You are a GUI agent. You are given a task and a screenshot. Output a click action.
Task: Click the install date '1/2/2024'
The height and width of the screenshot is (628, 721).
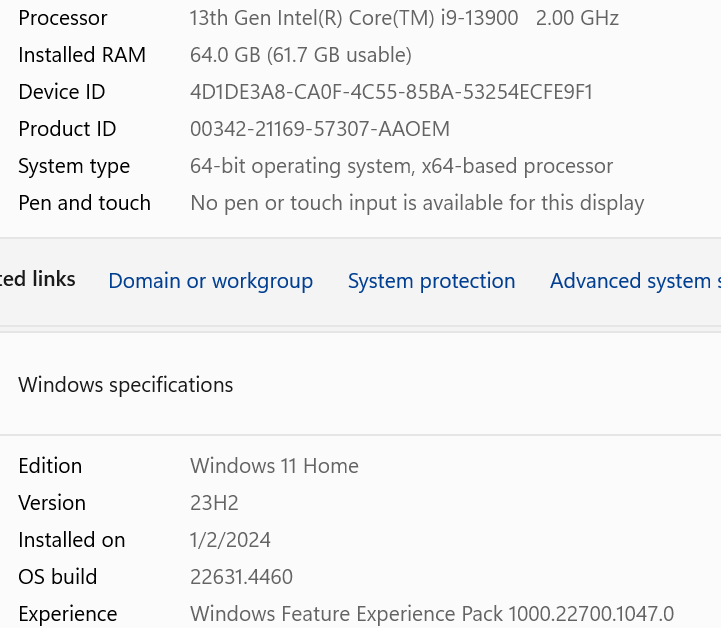coord(230,540)
